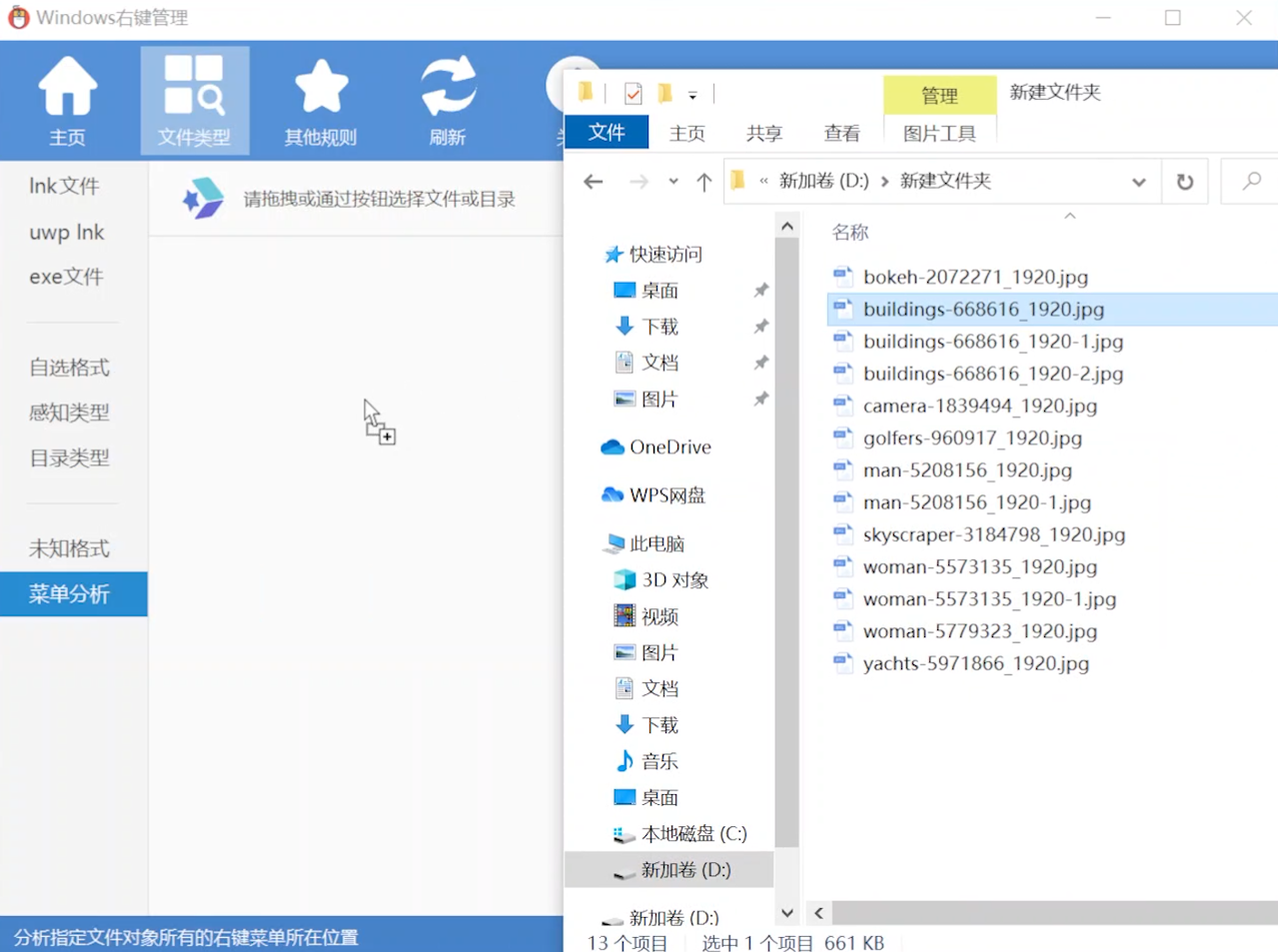
Task: Select file bokeh-2072271_1920.jpg
Action: click(x=975, y=277)
